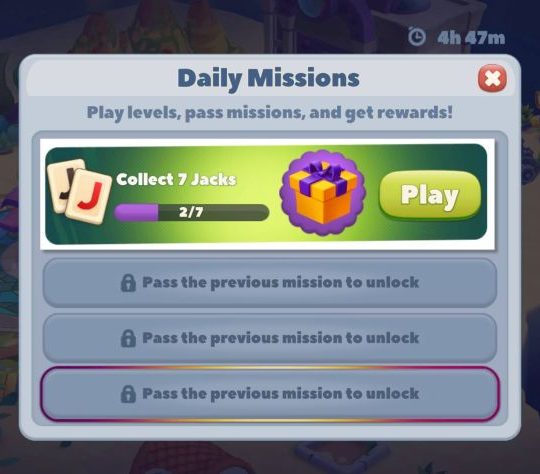540x474 pixels.
Task: Tap the 'Play levels, pass missions' subtitle
Action: click(269, 113)
